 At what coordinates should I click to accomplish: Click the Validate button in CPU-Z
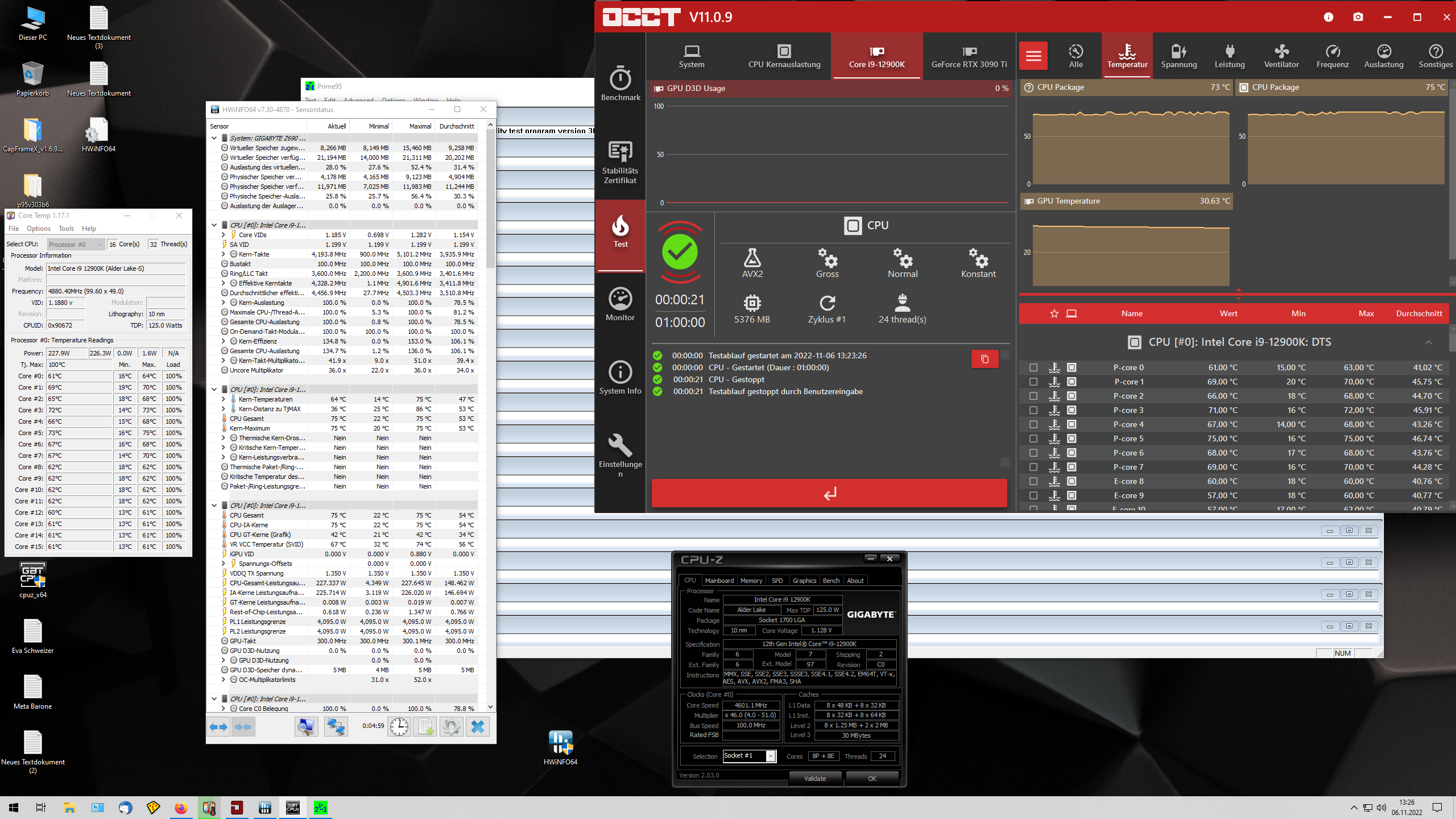(815, 778)
